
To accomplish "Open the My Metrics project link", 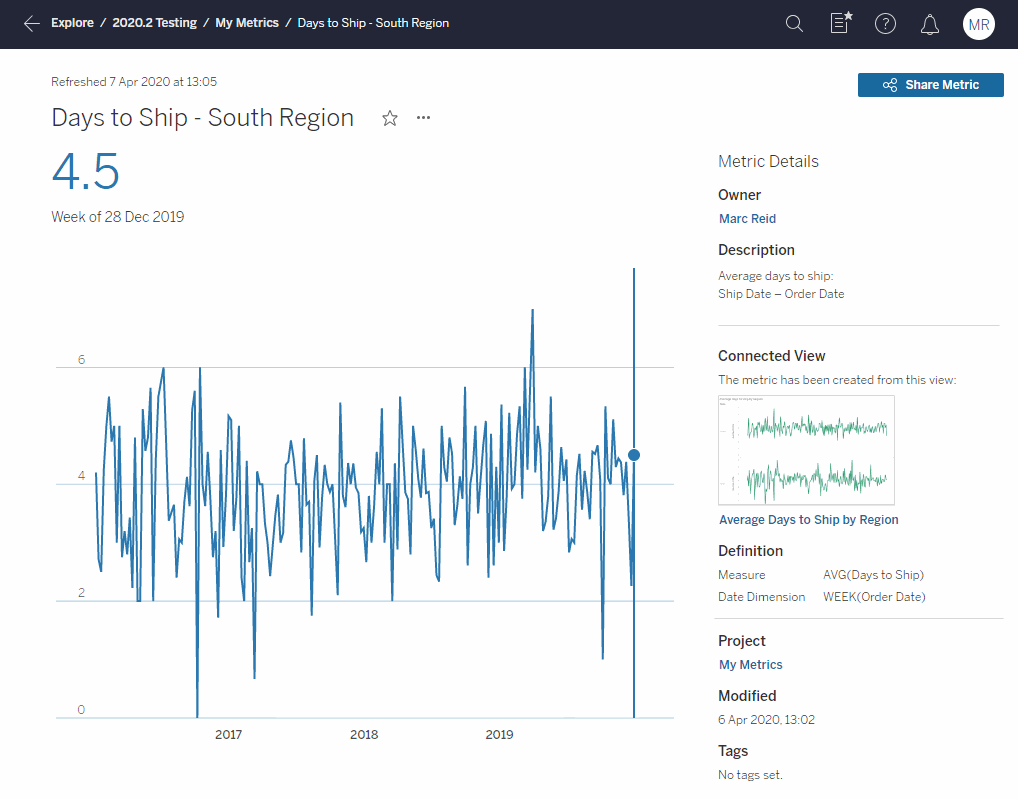I will click(750, 665).
